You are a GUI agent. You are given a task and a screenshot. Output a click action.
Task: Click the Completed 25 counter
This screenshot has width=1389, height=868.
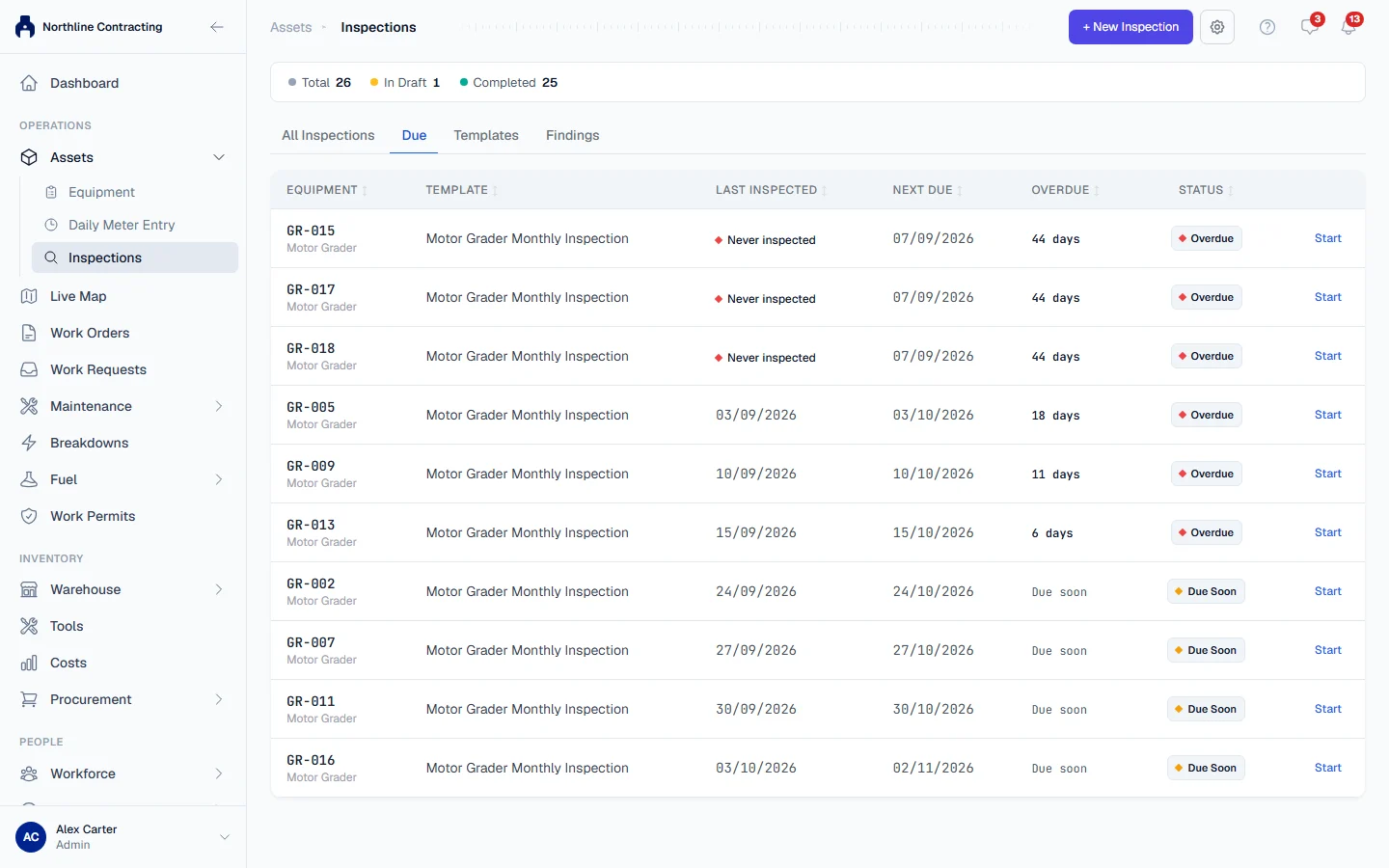pos(509,82)
